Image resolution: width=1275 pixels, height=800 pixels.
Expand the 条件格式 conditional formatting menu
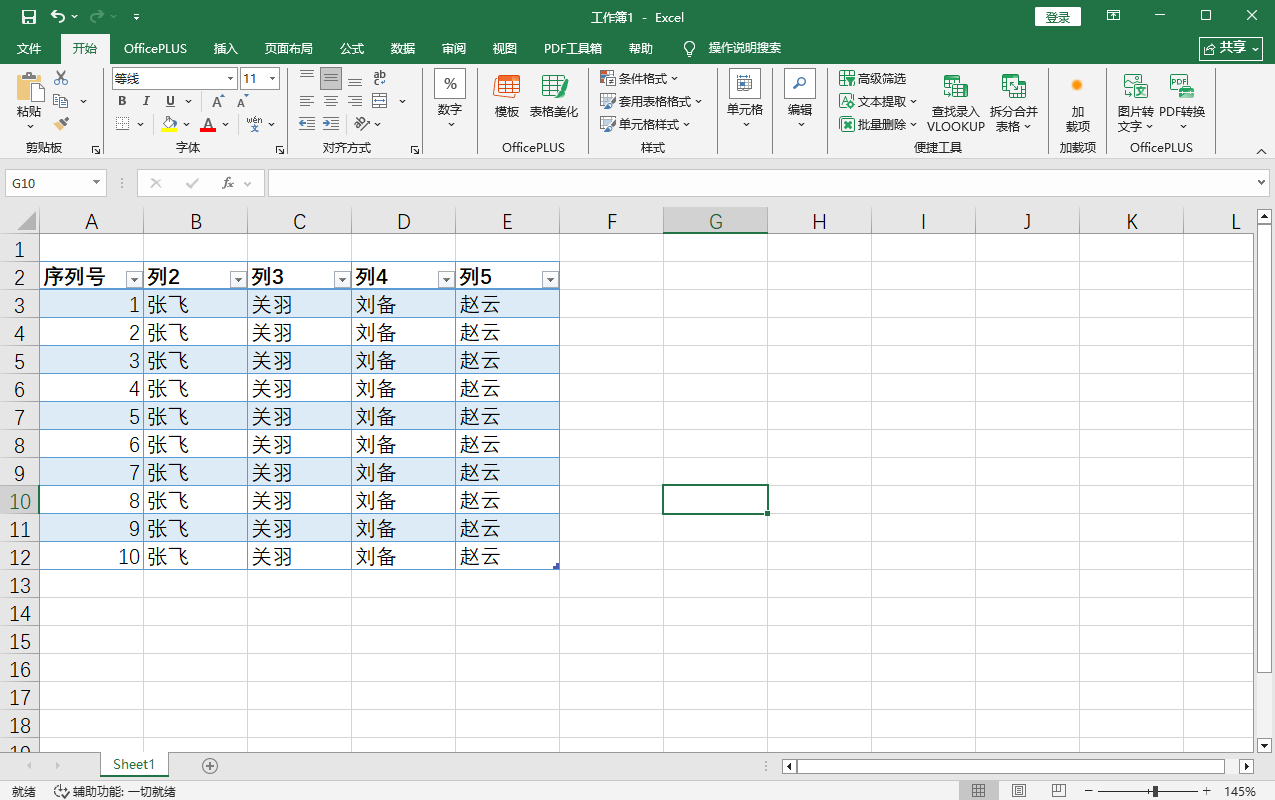pyautogui.click(x=639, y=78)
